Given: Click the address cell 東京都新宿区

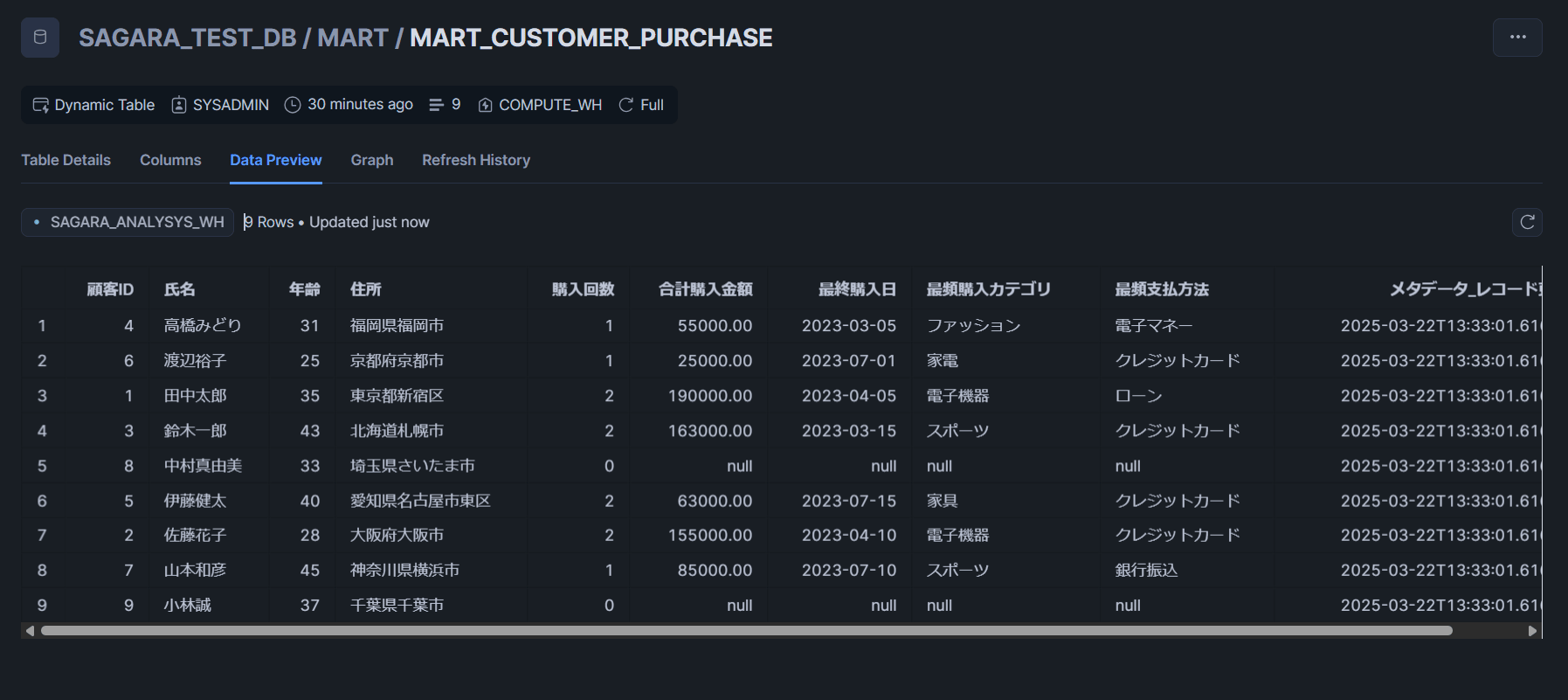Looking at the screenshot, I should tap(397, 396).
